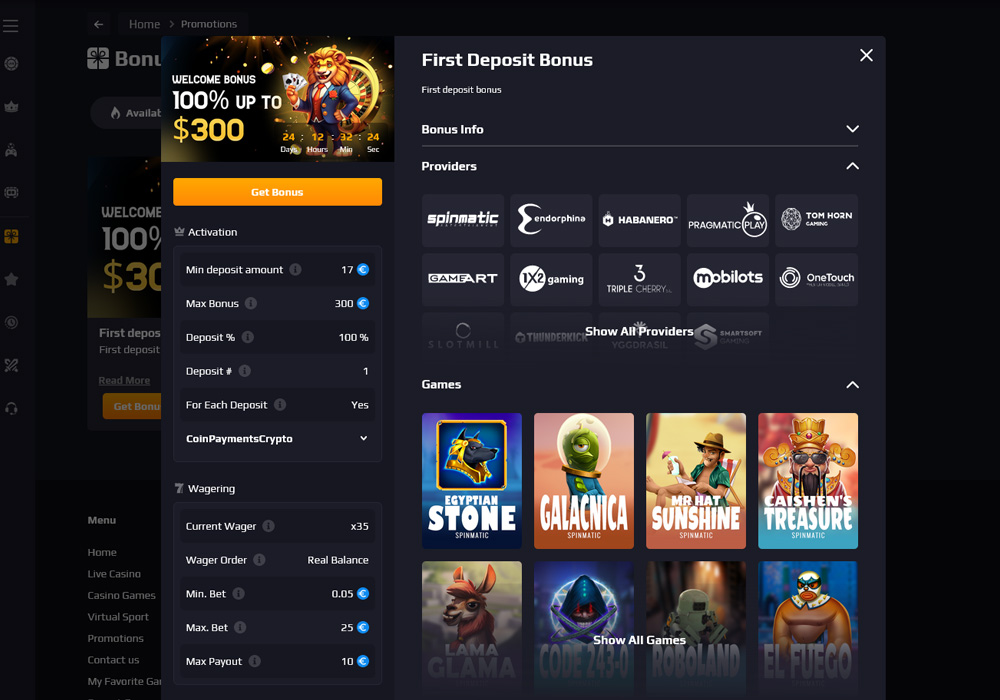Click the back arrow in breadcrumb
Viewport: 1000px width, 700px height.
[98, 24]
